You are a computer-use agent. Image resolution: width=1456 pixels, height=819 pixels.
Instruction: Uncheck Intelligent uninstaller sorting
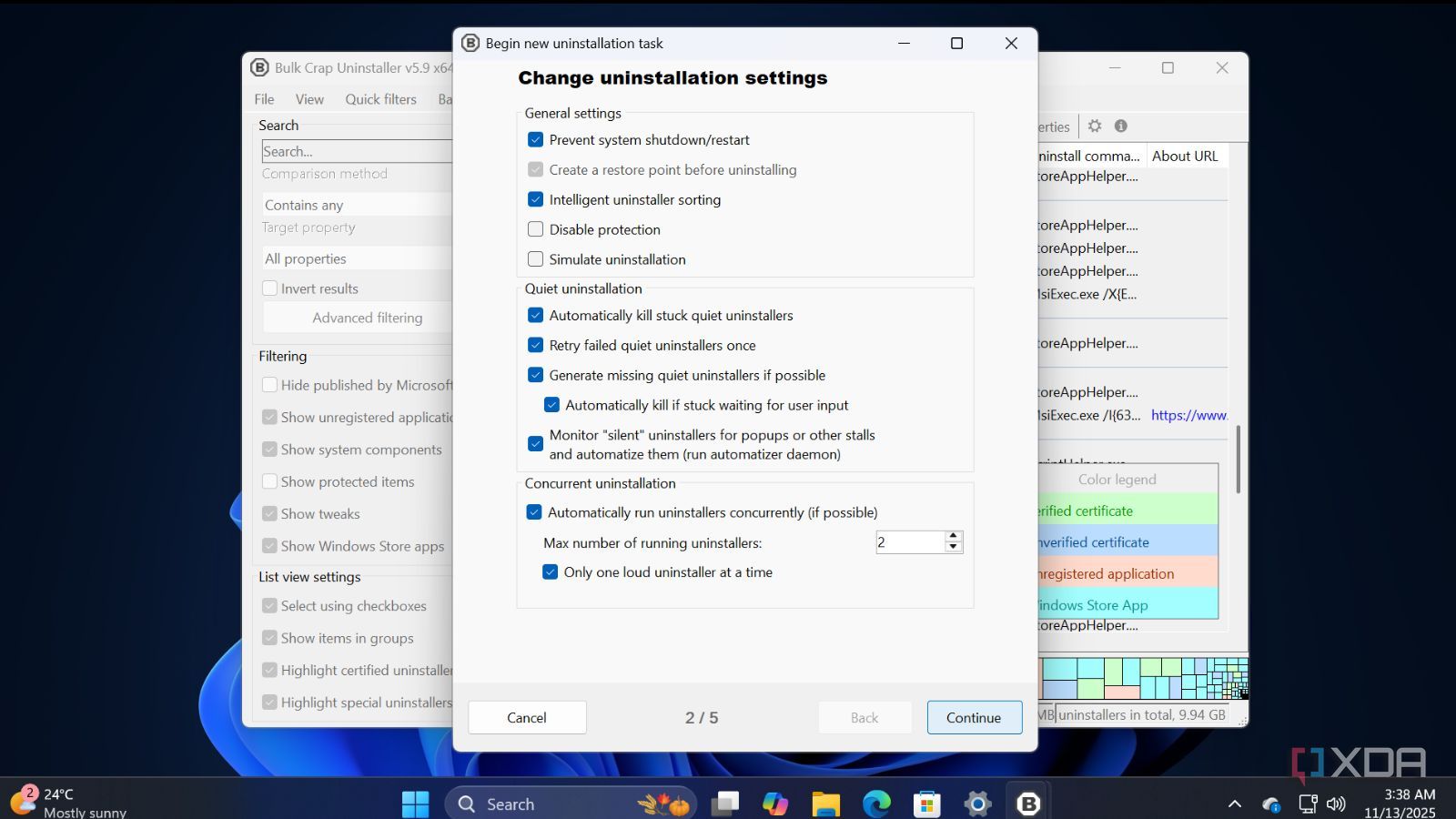point(536,199)
